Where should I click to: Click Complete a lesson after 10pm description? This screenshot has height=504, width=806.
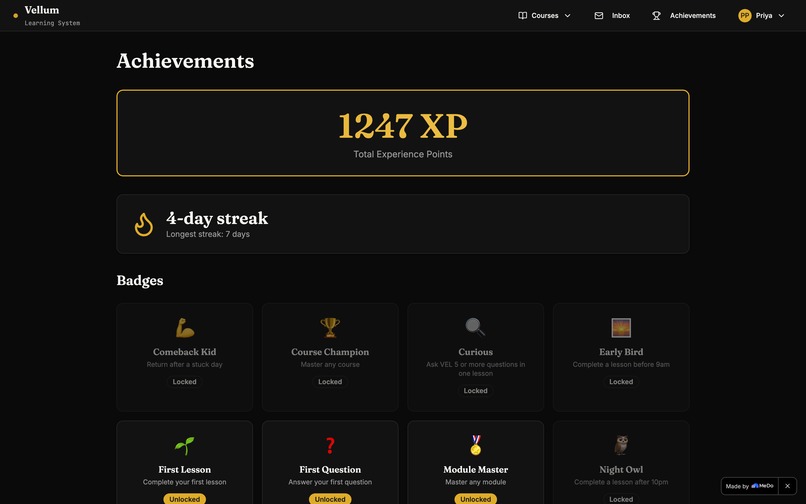621,482
